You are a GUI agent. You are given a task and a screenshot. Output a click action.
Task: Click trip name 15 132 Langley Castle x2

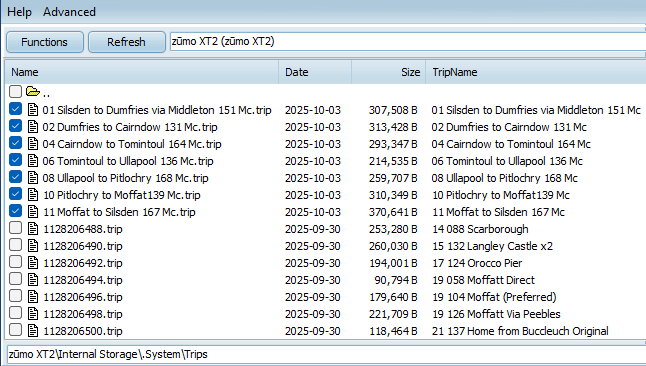pos(492,246)
